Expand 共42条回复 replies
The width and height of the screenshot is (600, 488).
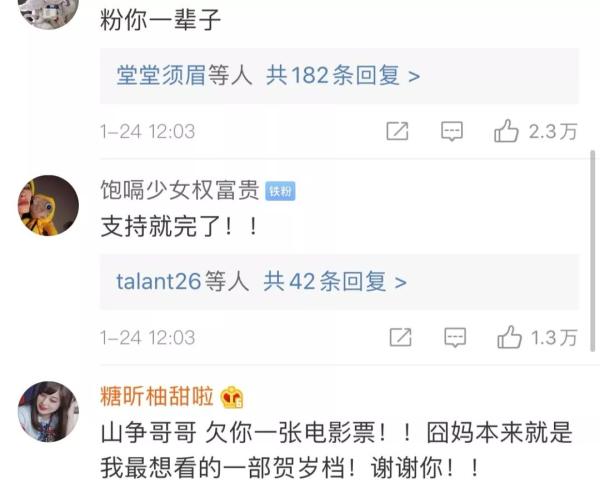335,282
